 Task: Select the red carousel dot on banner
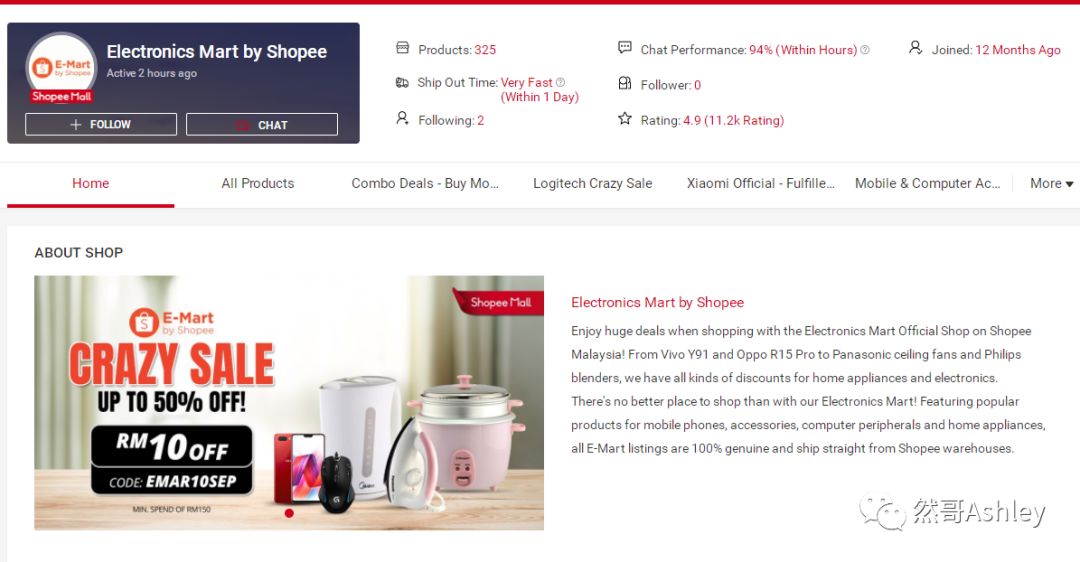tap(289, 513)
